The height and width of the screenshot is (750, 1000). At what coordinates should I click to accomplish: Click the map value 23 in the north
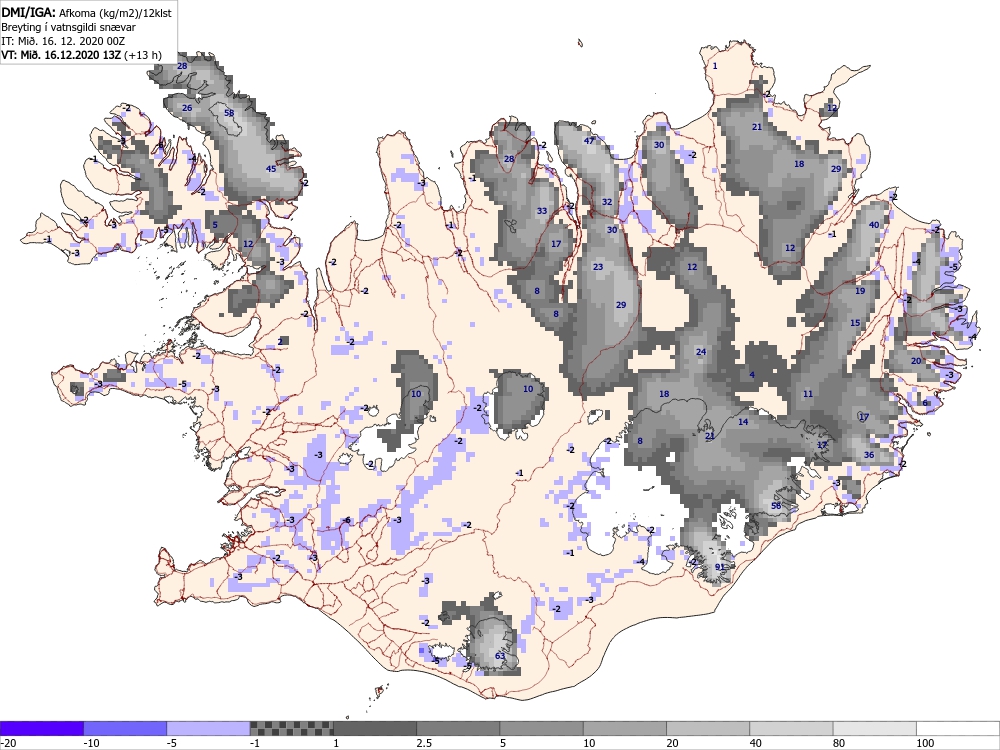click(x=598, y=267)
